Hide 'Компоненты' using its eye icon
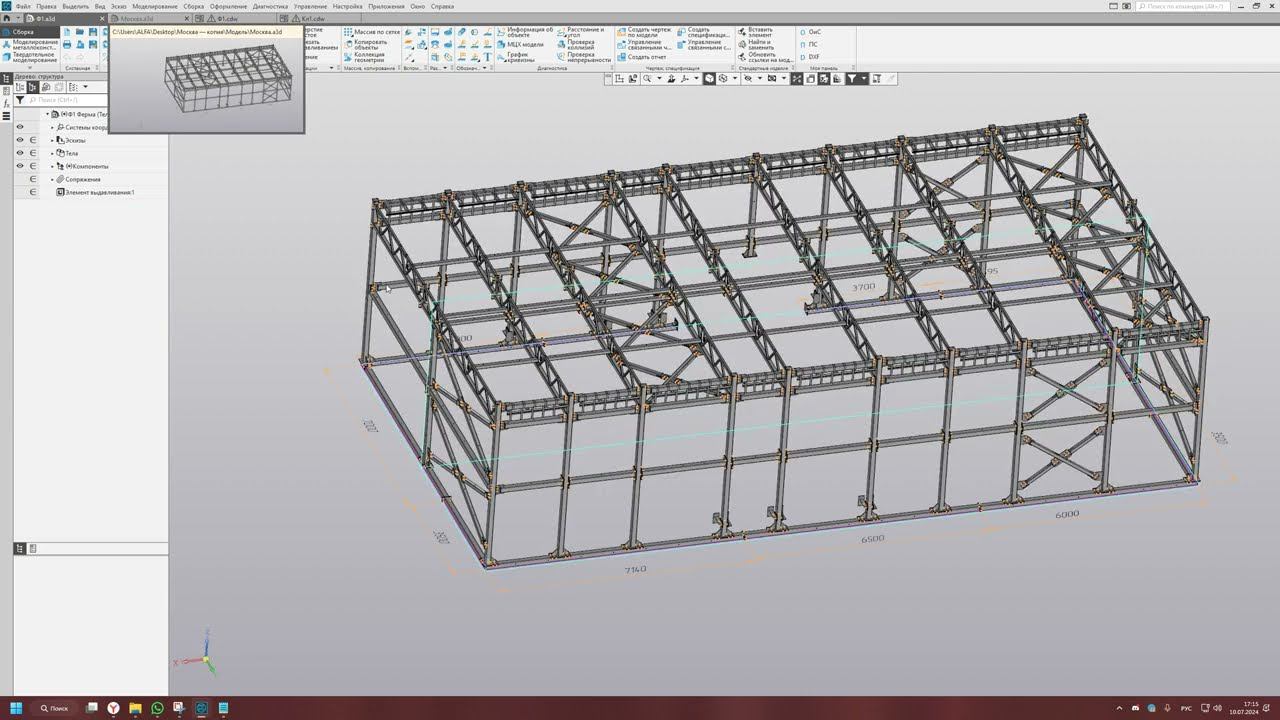Viewport: 1280px width, 720px height. coord(19,166)
